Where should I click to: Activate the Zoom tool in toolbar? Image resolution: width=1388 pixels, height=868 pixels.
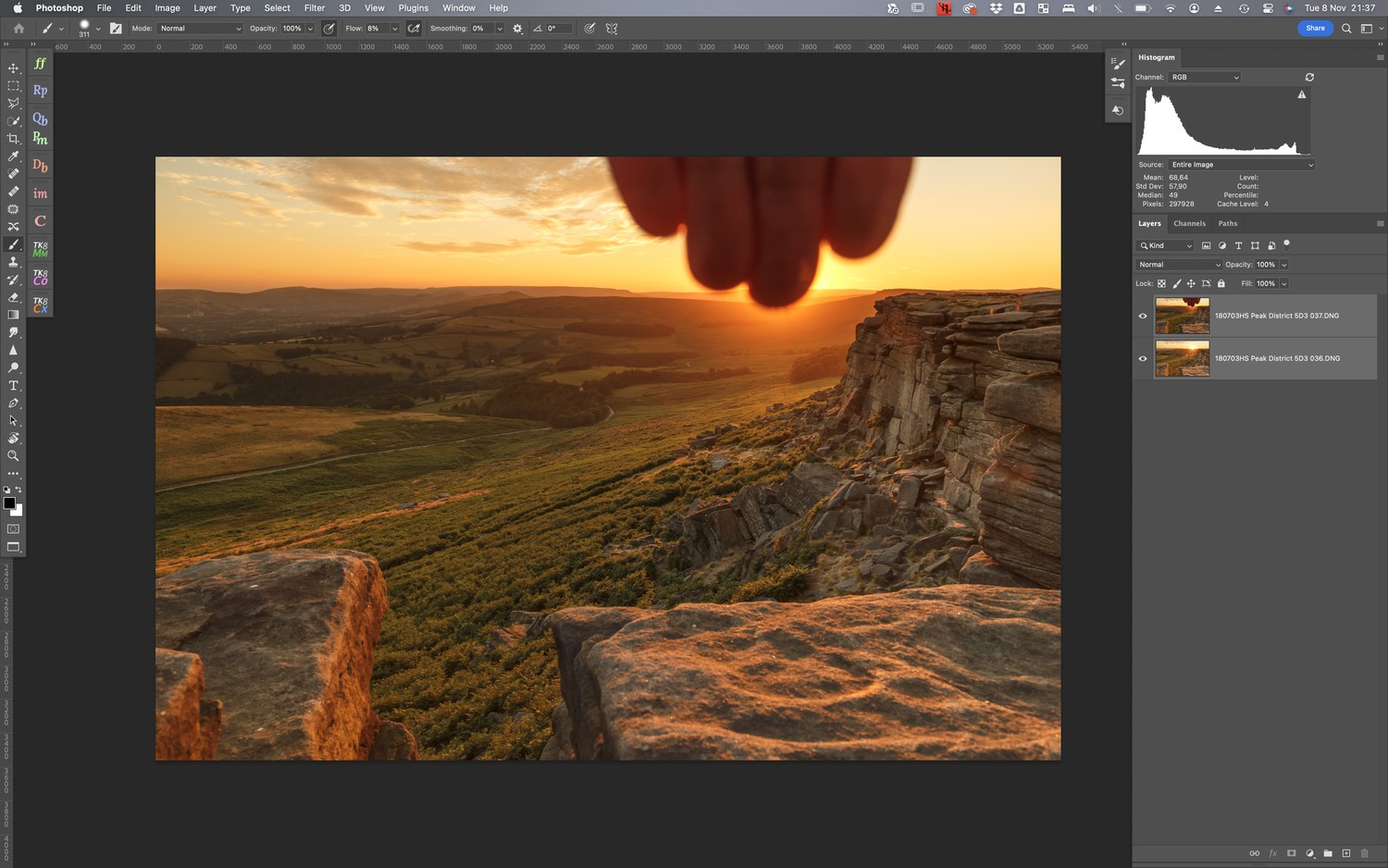pos(13,456)
